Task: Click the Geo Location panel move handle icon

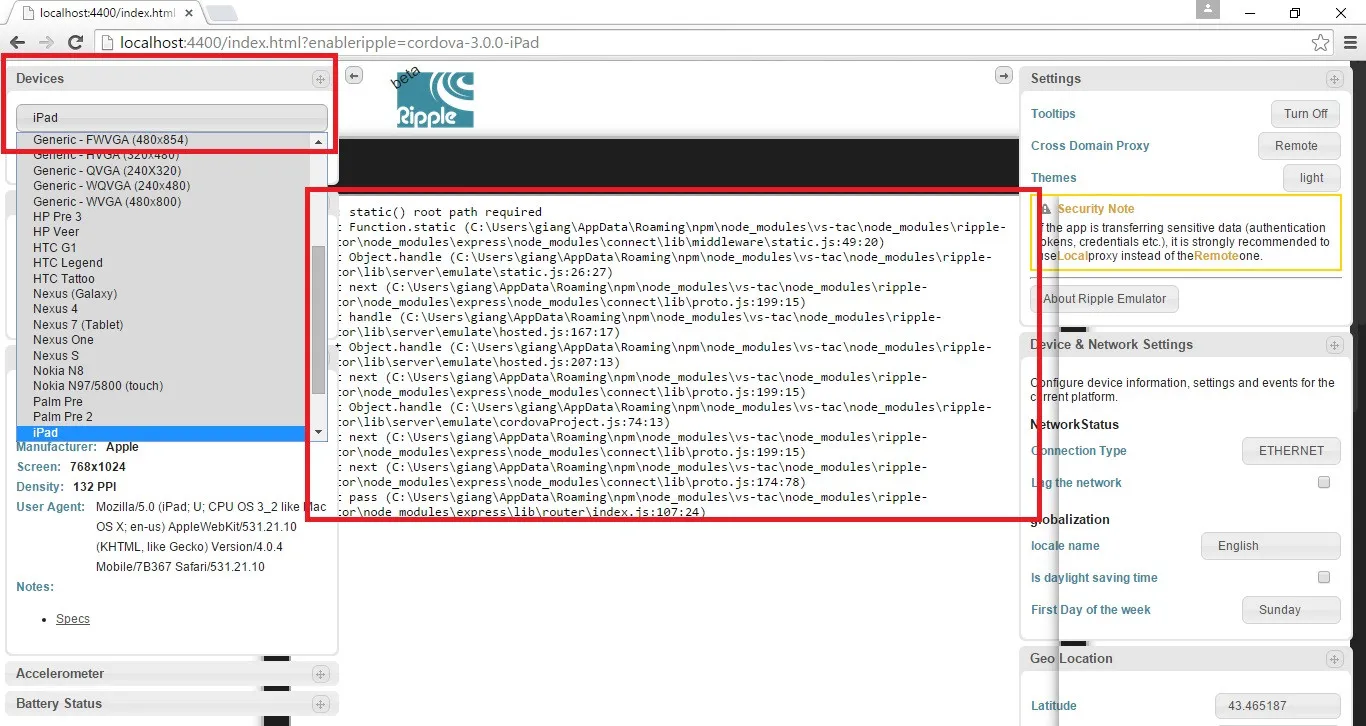Action: pyautogui.click(x=1334, y=659)
